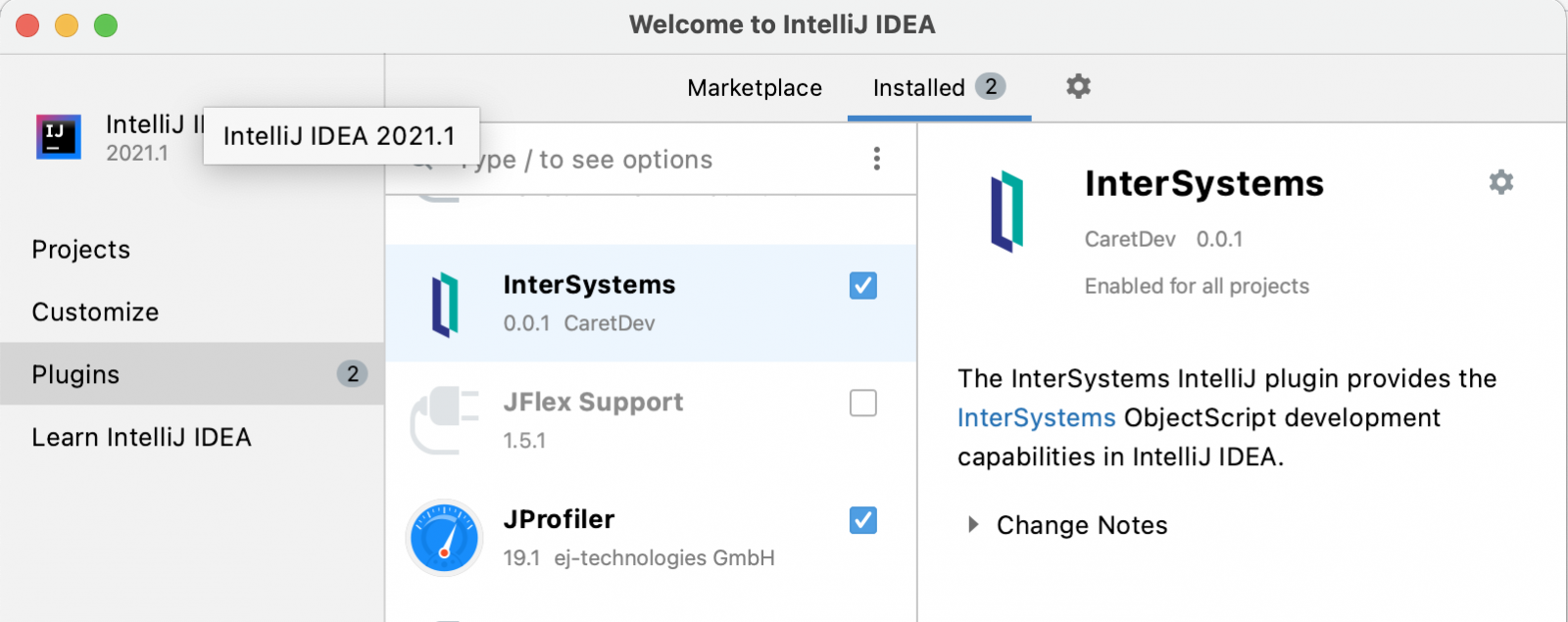1568x622 pixels.
Task: Select the JProfiler plugin name in list
Action: [559, 519]
